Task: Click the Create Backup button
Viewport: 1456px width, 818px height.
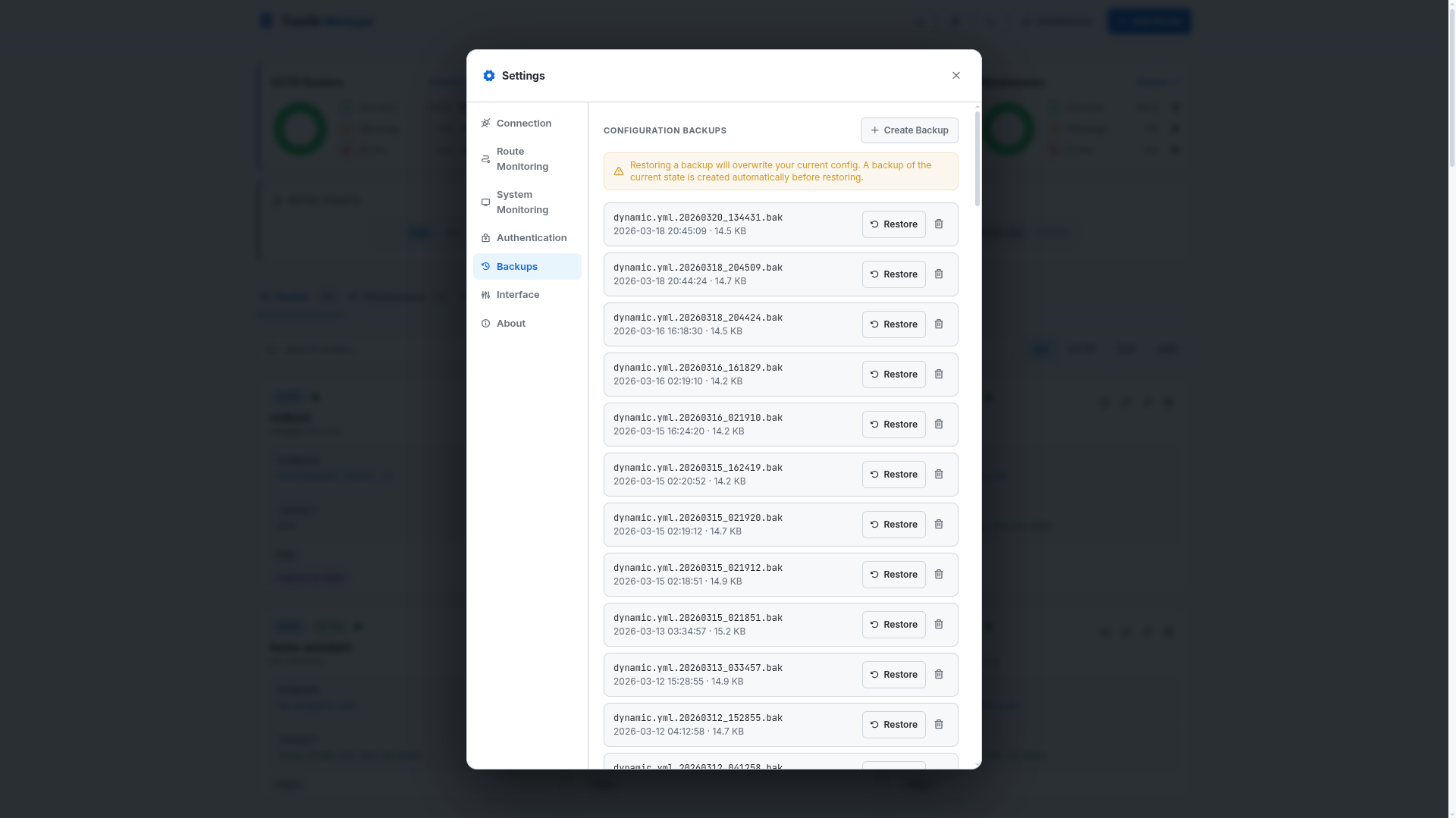Action: coord(908,130)
